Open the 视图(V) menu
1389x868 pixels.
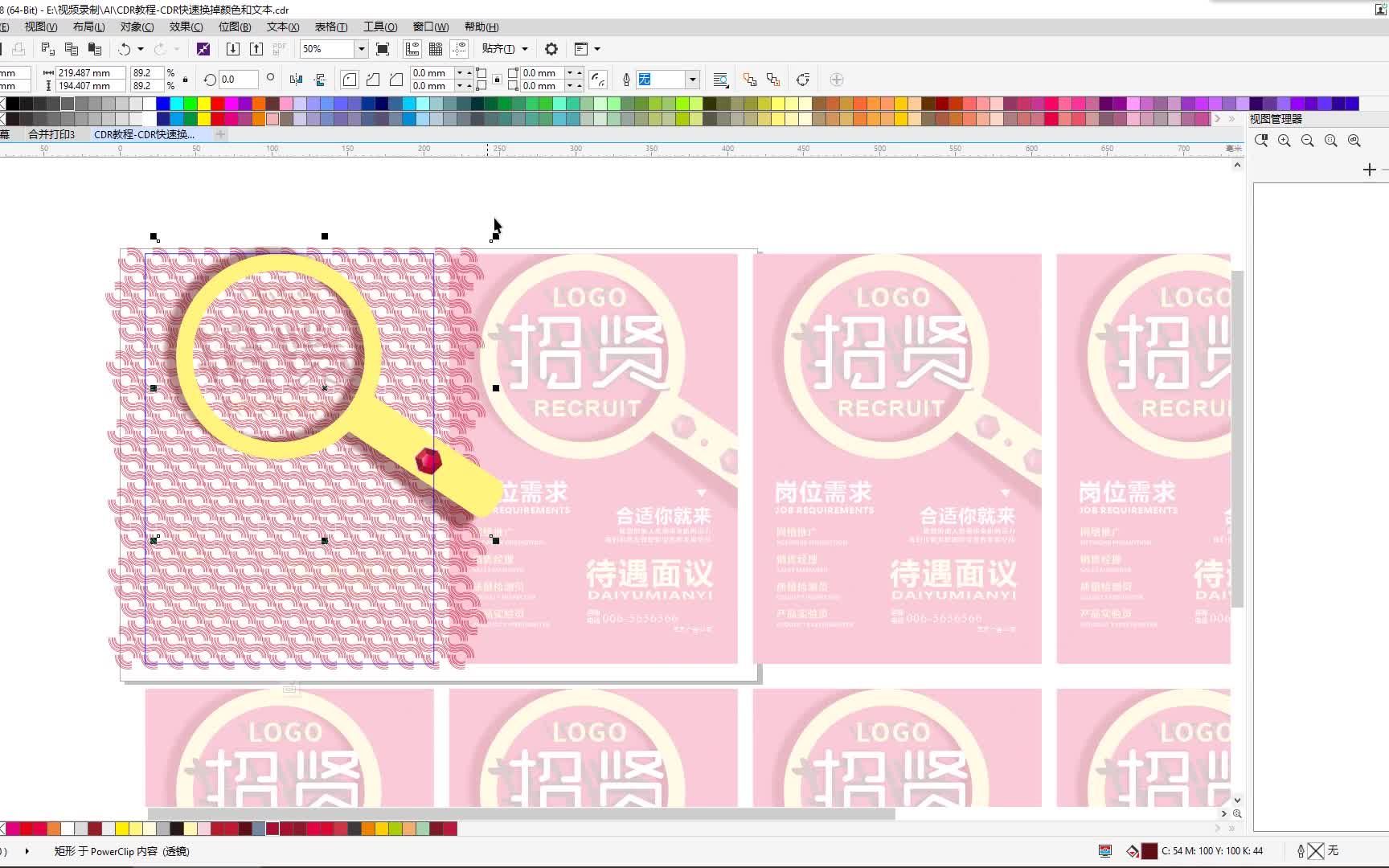point(40,27)
